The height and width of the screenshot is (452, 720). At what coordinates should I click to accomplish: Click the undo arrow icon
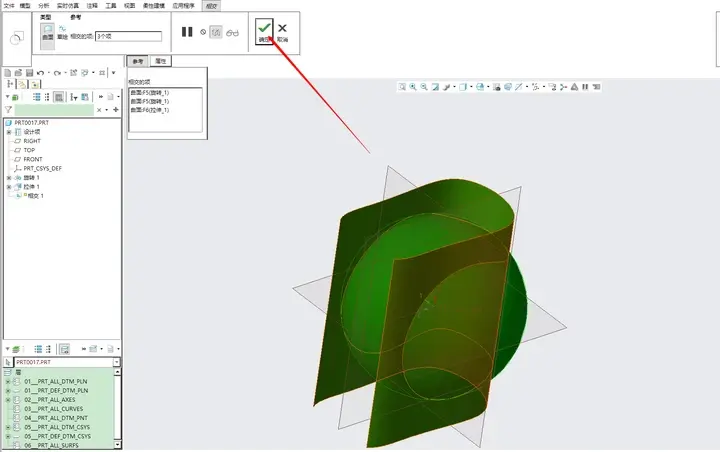(40, 73)
